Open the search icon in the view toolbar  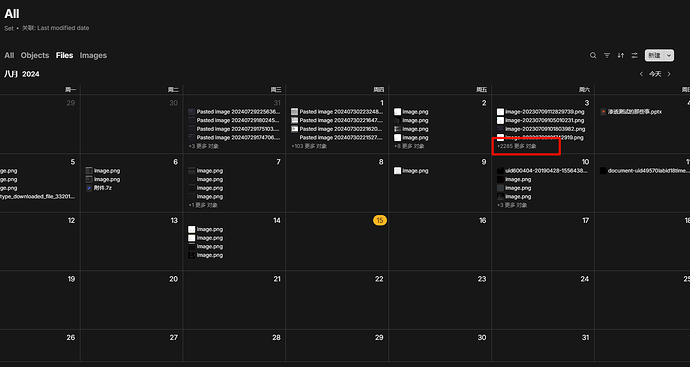point(593,55)
